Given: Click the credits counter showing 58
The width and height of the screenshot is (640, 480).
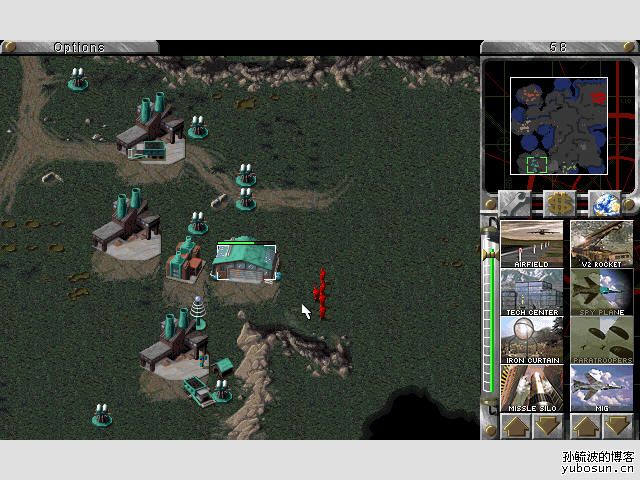Looking at the screenshot, I should coord(558,47).
